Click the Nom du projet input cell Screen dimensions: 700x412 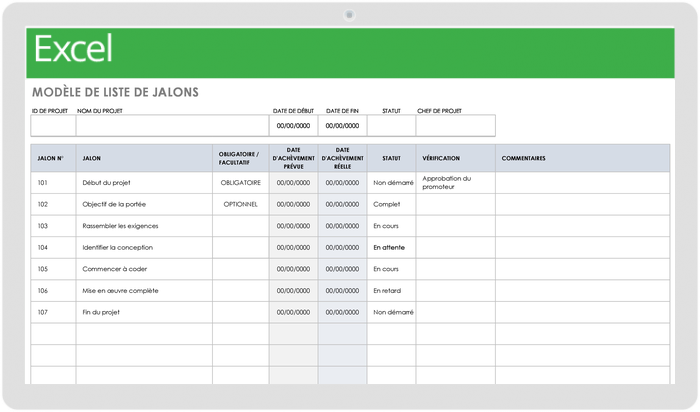[172, 126]
